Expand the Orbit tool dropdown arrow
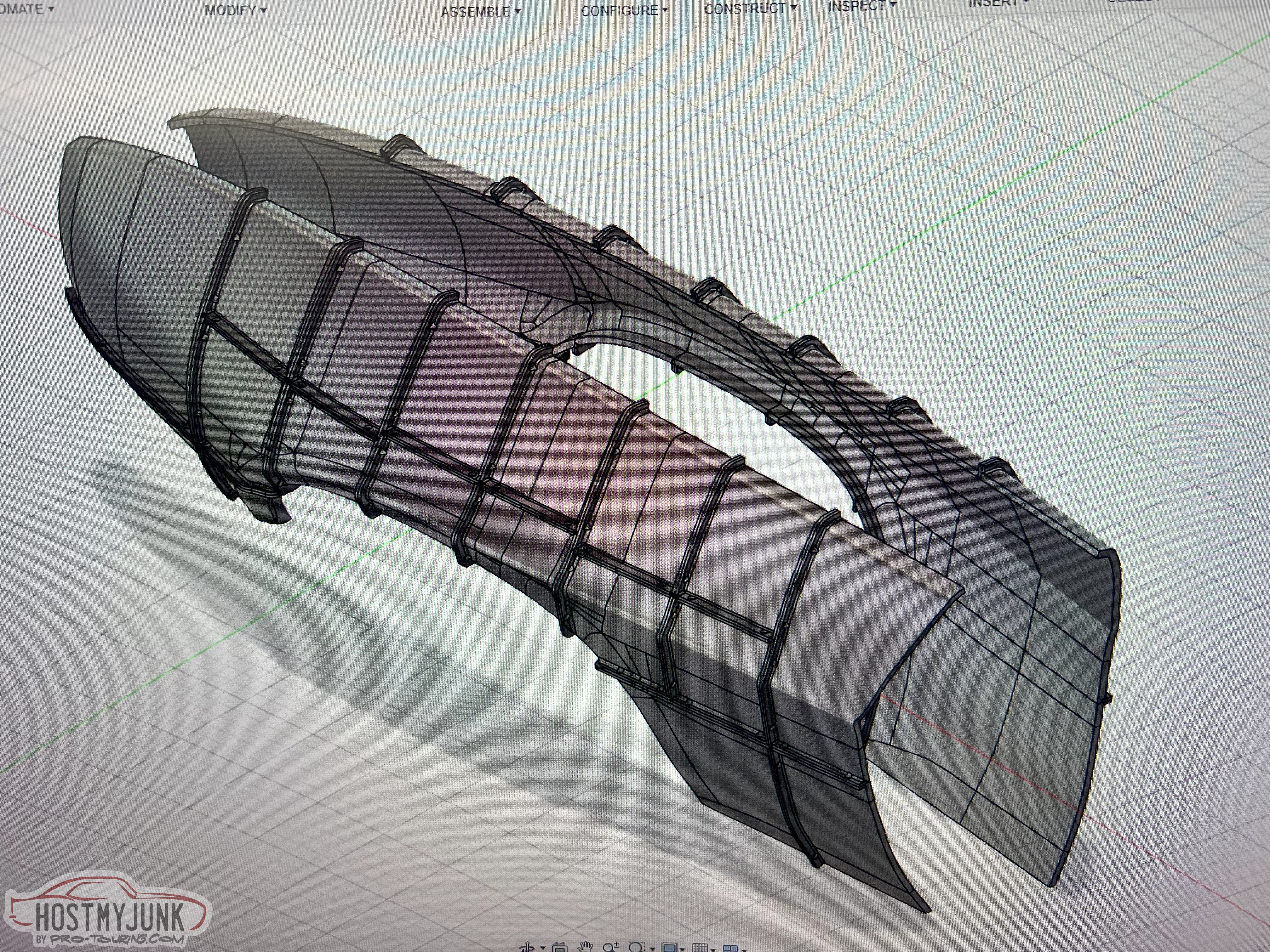 (543, 948)
